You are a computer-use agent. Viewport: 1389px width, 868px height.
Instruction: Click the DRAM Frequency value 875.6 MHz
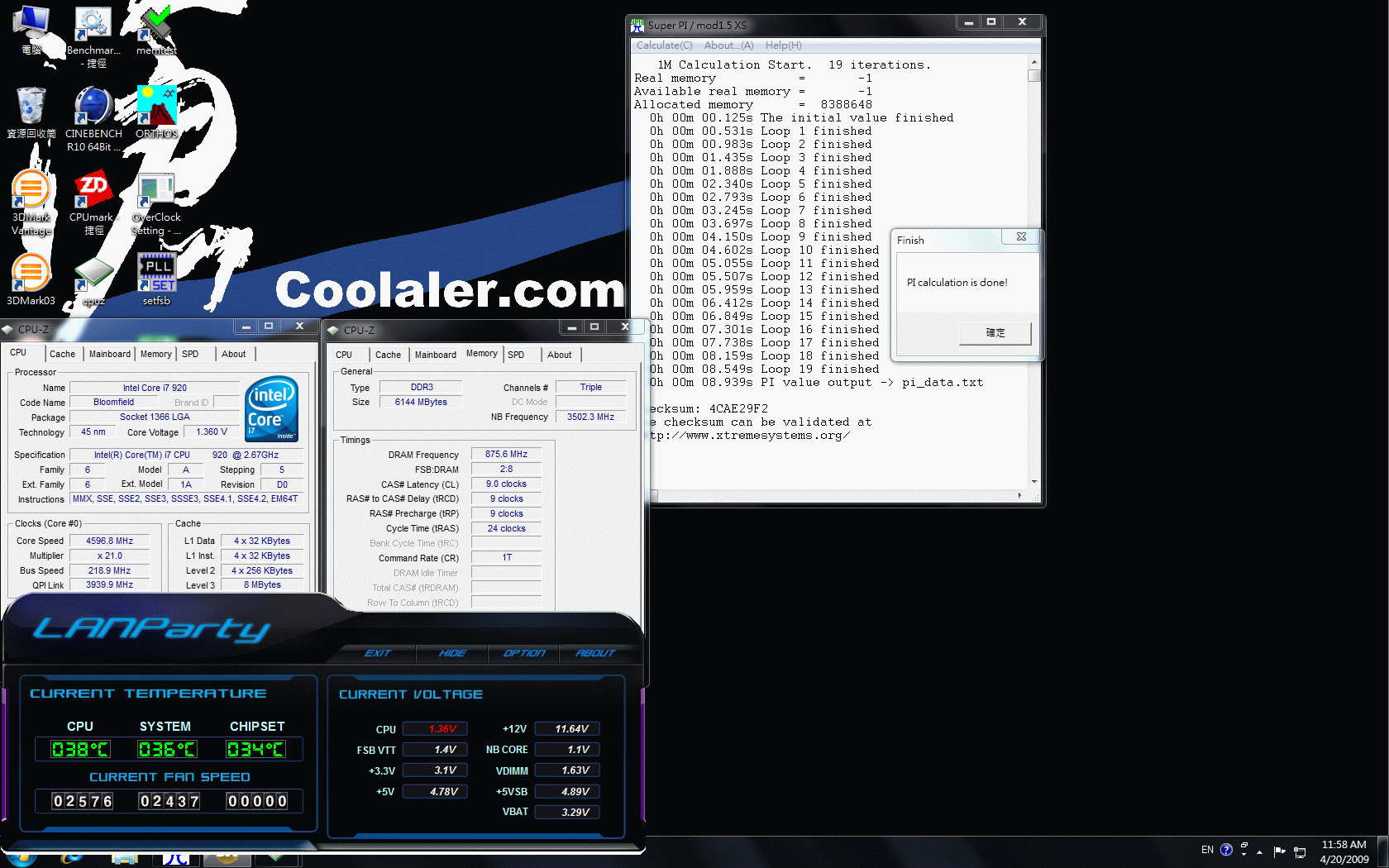click(506, 454)
